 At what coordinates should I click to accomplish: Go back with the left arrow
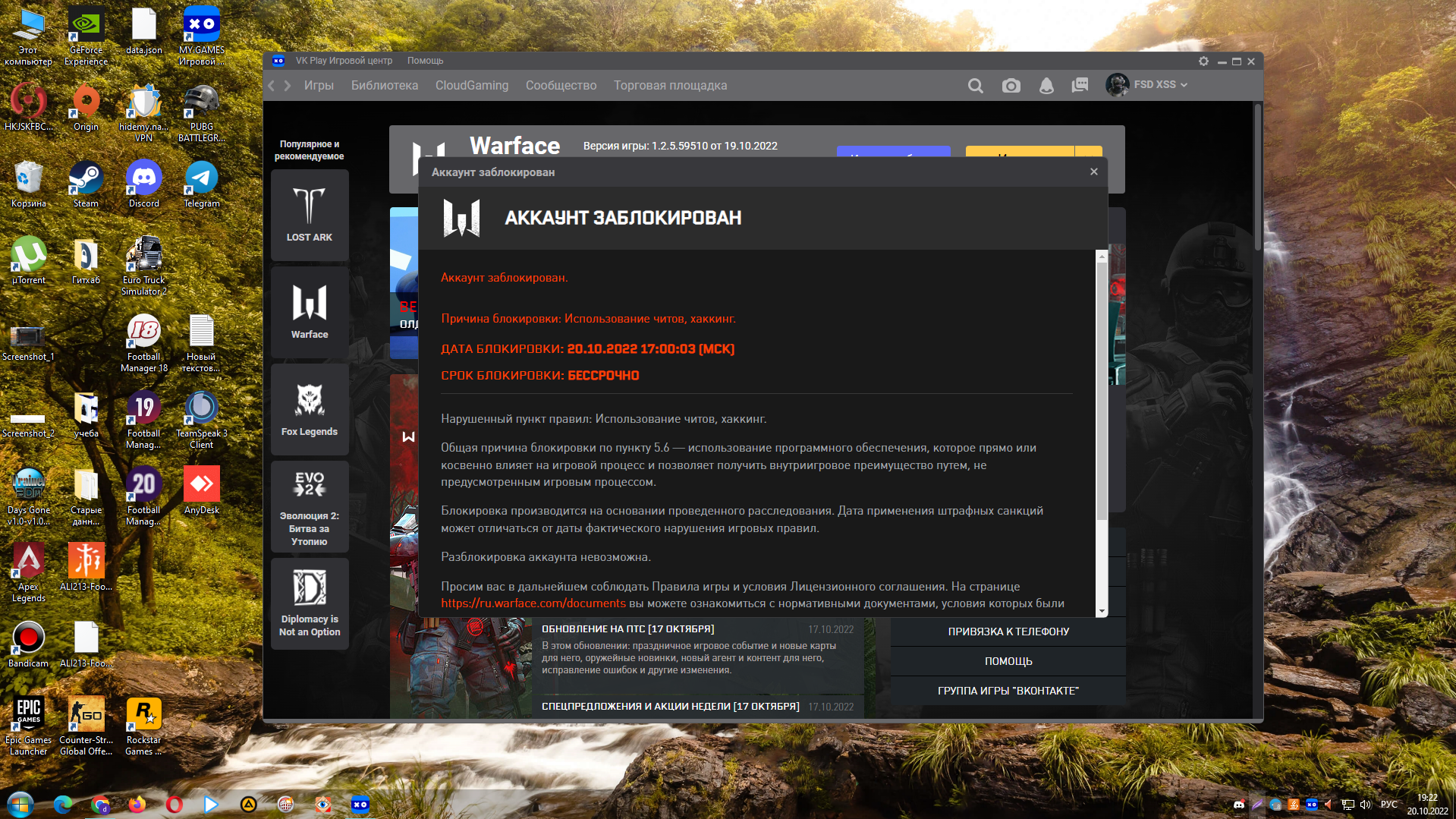coord(272,86)
